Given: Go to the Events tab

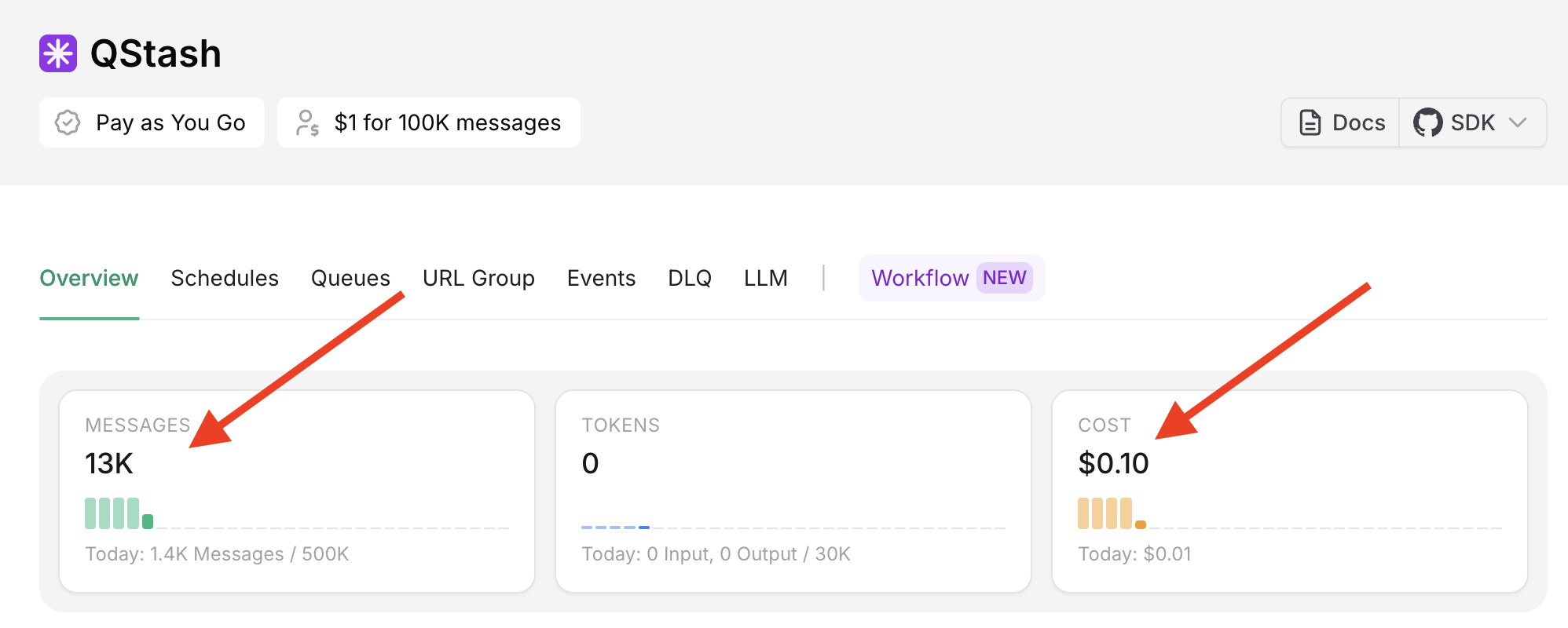Looking at the screenshot, I should tap(601, 278).
